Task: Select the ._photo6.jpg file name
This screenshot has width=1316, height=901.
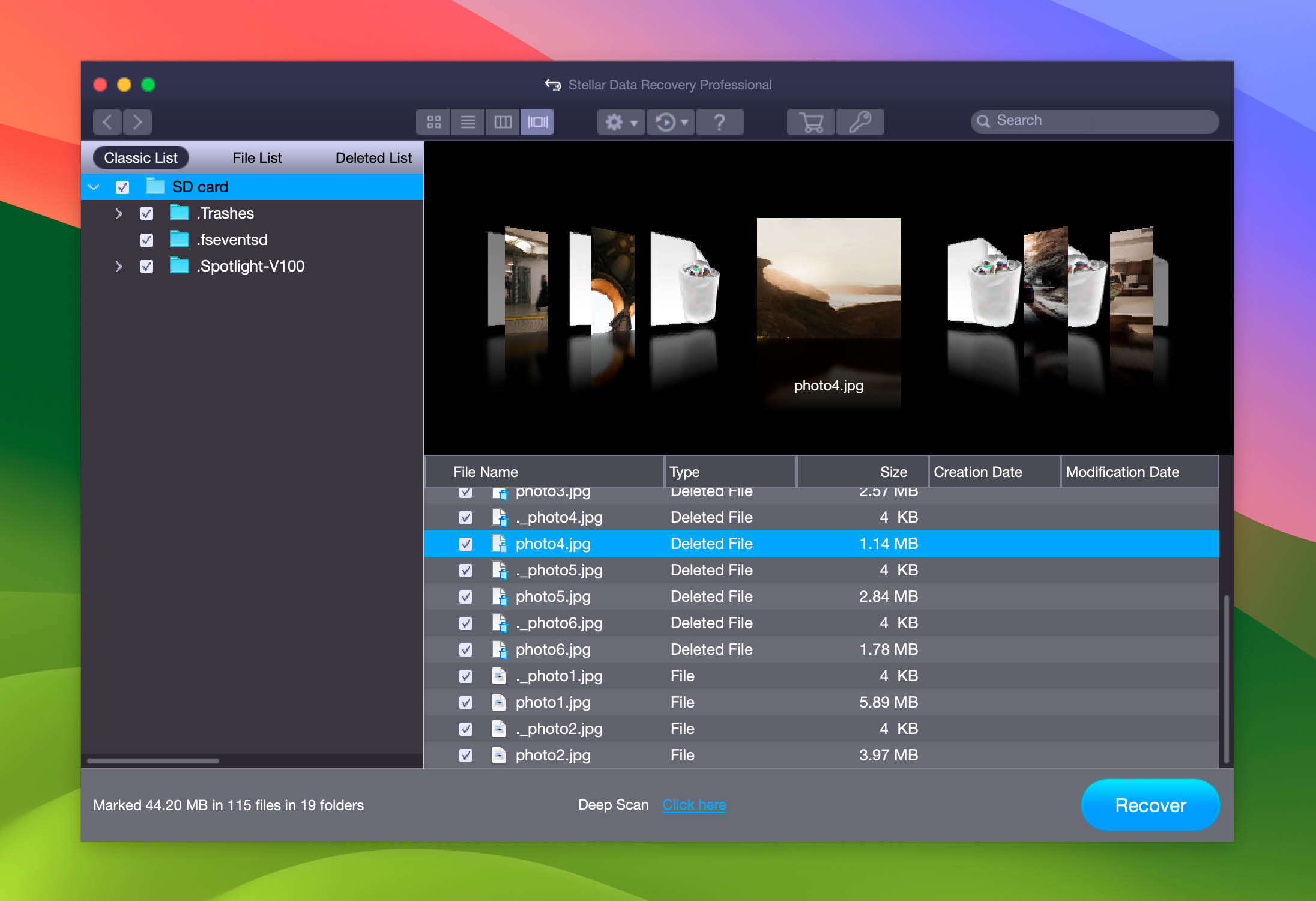Action: point(559,623)
